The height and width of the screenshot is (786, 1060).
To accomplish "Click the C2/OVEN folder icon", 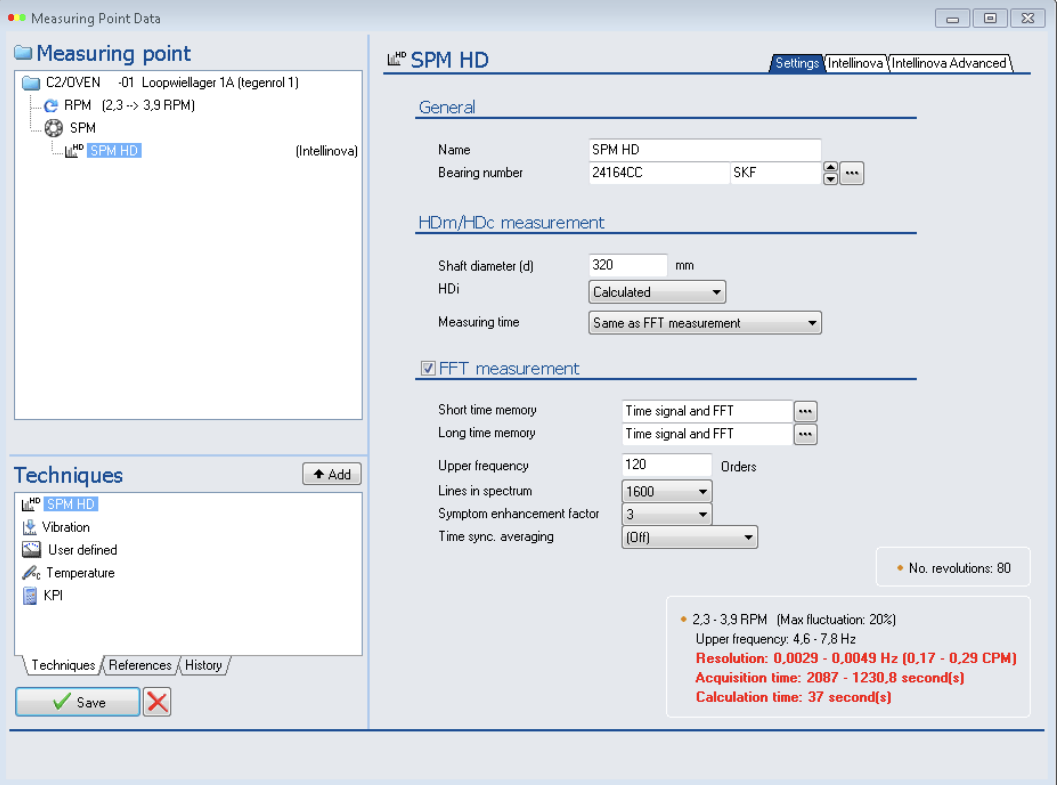I will point(31,83).
